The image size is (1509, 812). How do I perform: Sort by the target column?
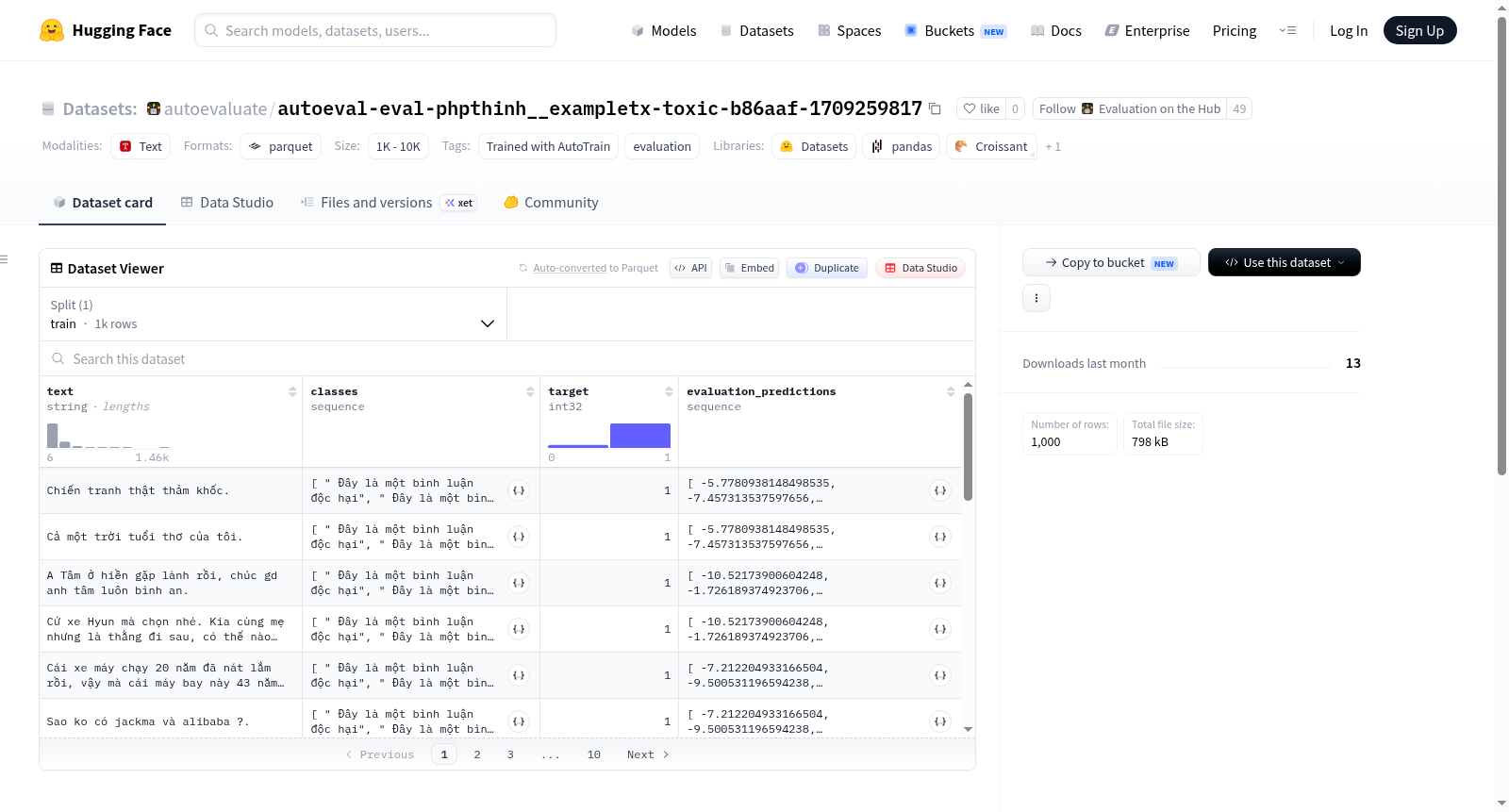(x=669, y=391)
